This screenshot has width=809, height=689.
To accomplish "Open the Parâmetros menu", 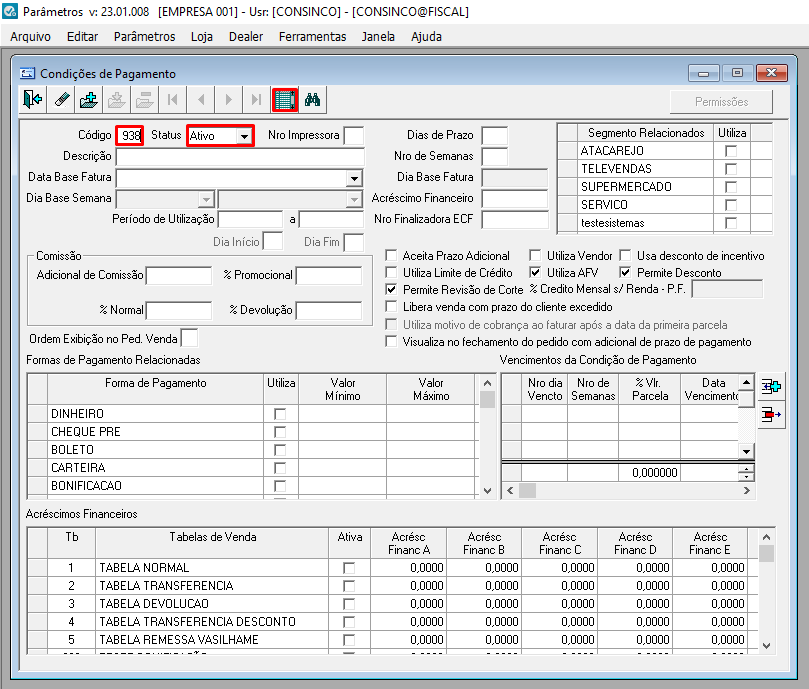I will [144, 37].
